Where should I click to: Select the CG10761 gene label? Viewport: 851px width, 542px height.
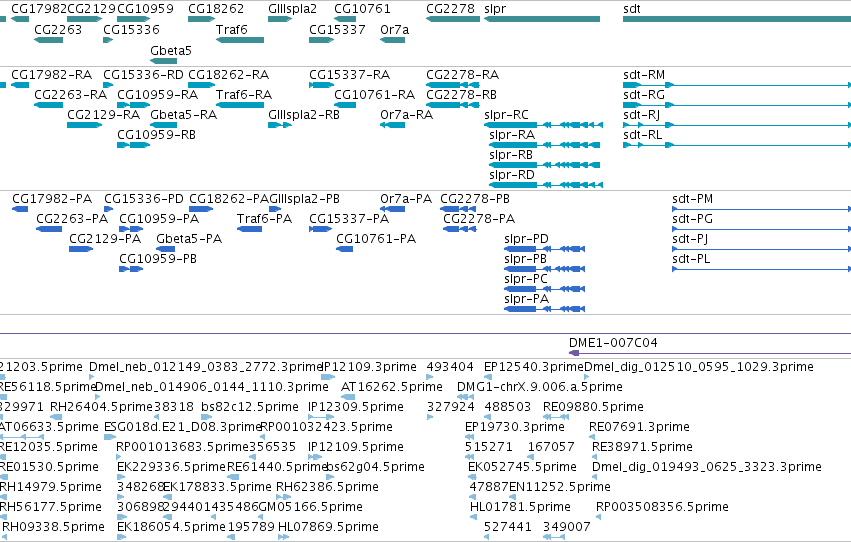pyautogui.click(x=362, y=9)
